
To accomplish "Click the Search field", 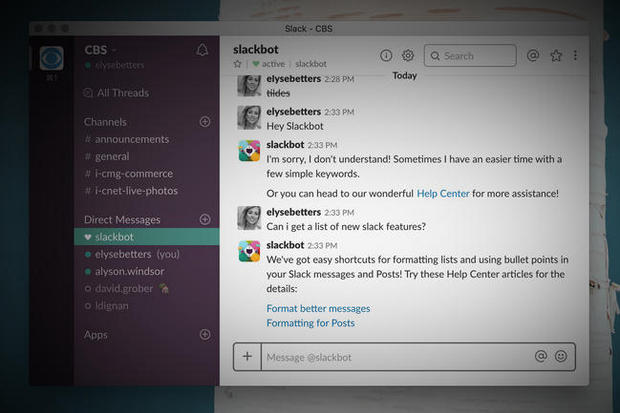I will [470, 55].
